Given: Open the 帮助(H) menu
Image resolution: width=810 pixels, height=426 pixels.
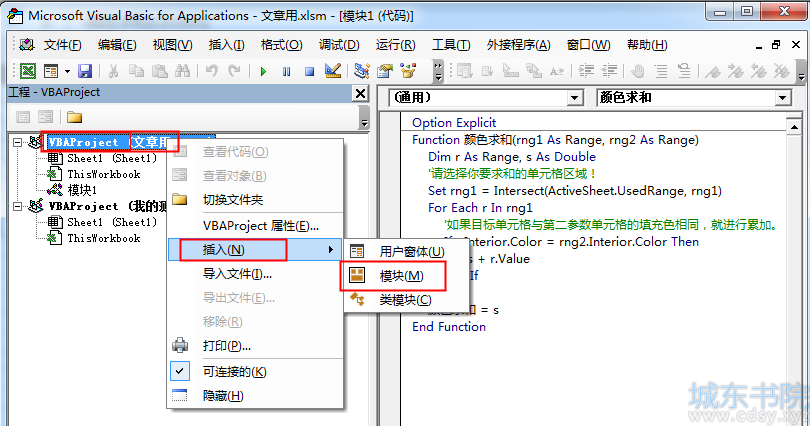Looking at the screenshot, I should pyautogui.click(x=647, y=45).
